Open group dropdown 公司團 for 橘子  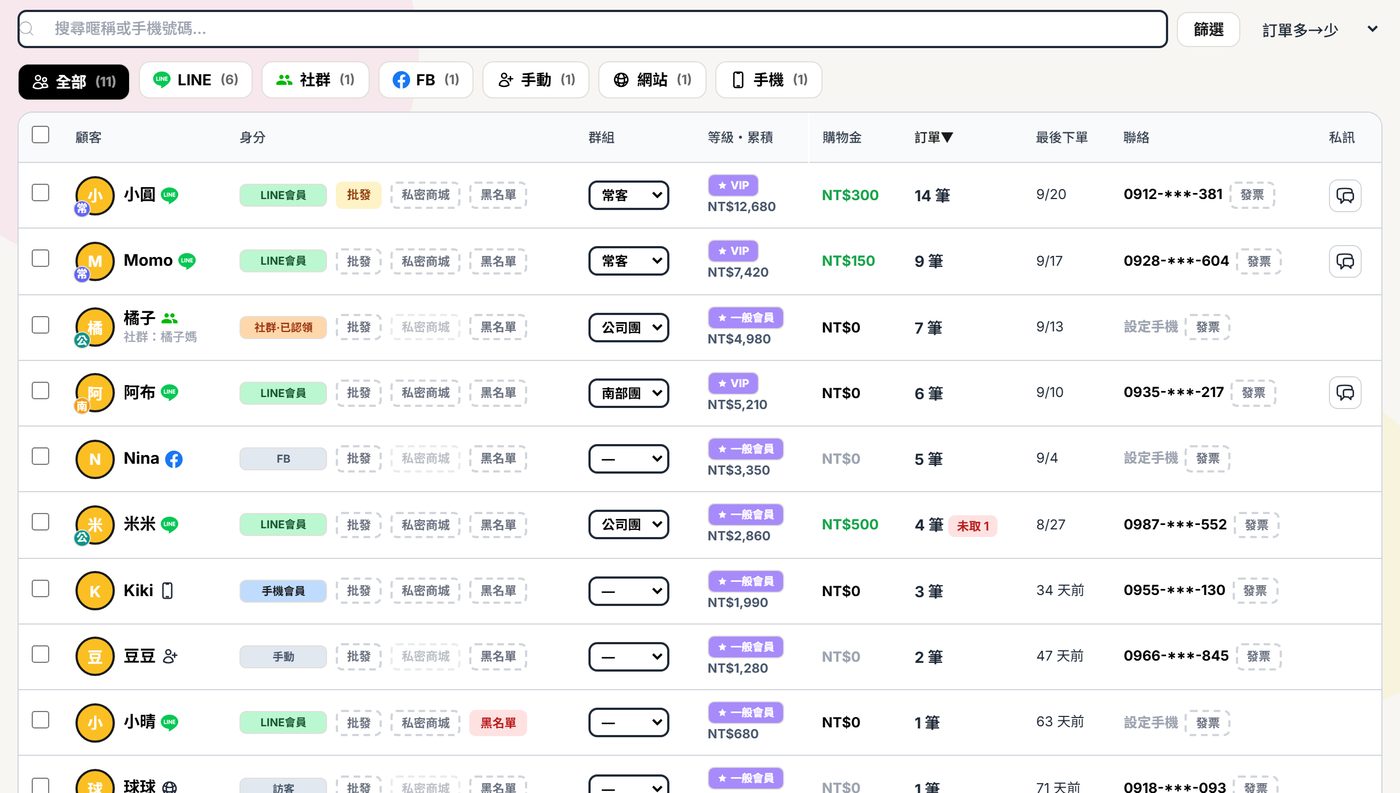point(629,327)
